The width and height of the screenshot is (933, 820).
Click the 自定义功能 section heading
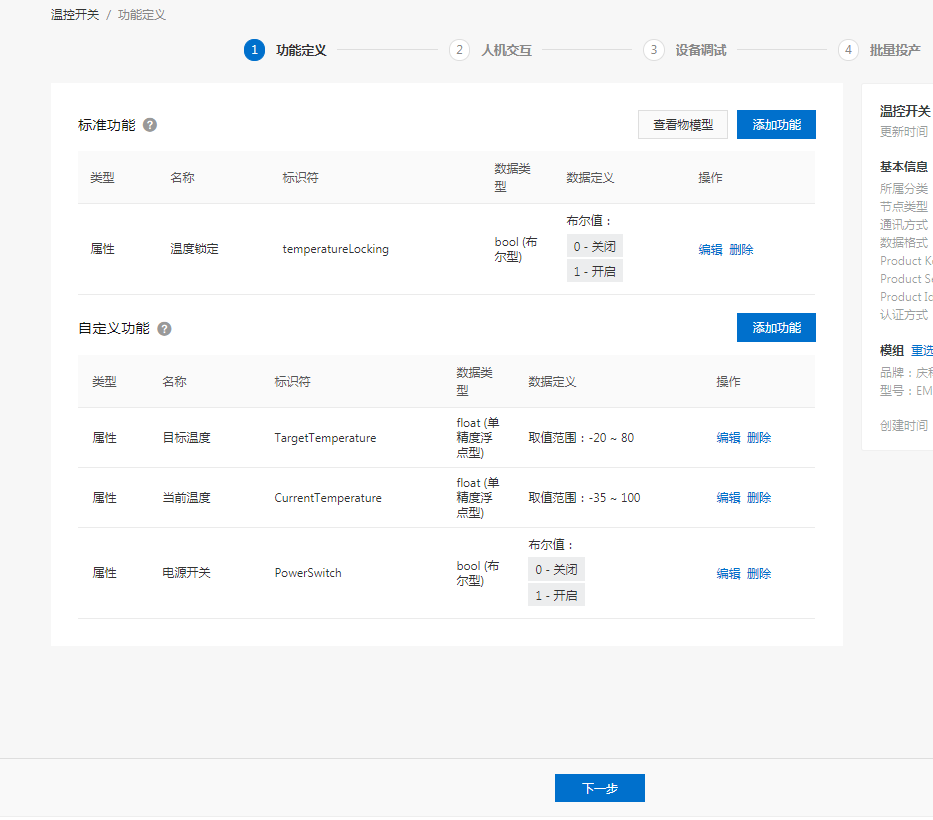point(114,328)
